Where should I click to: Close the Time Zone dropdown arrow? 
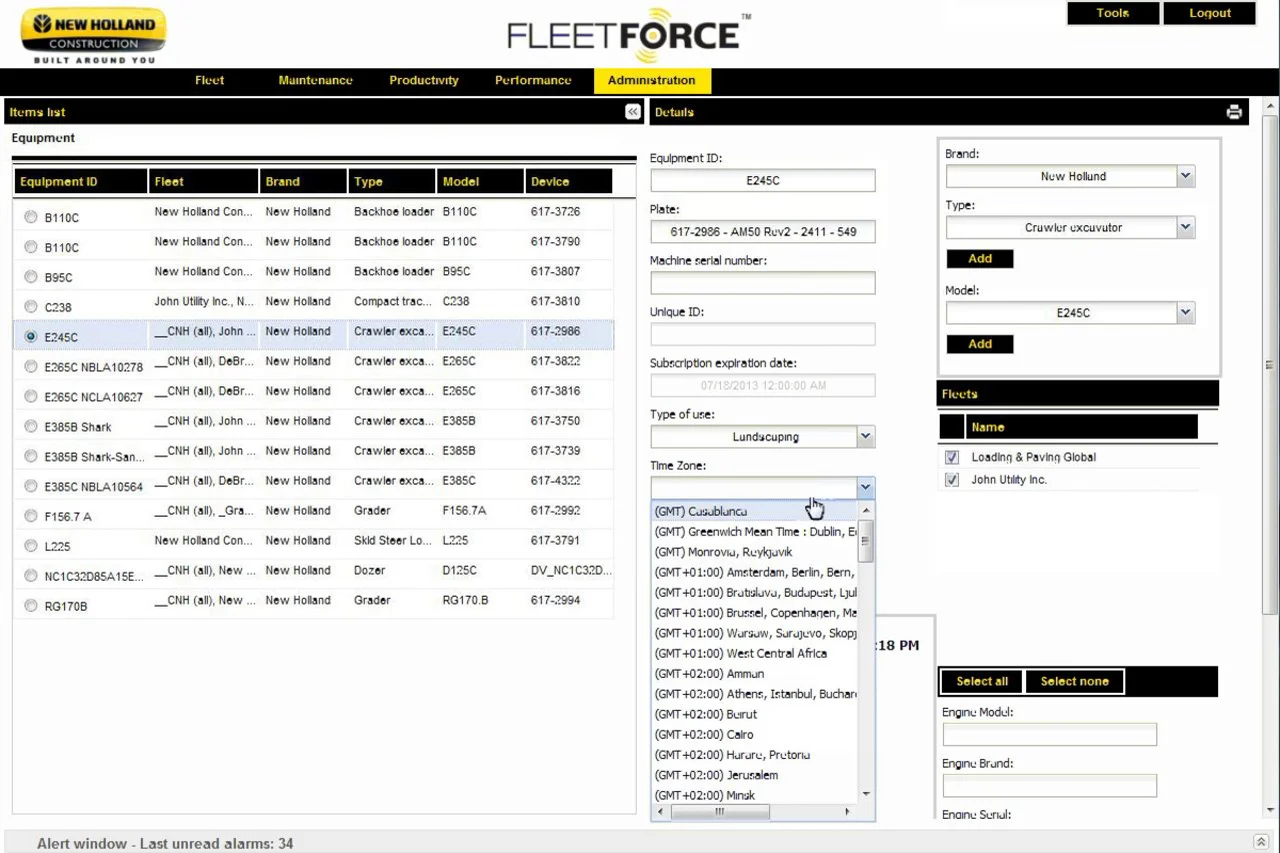pyautogui.click(x=866, y=487)
